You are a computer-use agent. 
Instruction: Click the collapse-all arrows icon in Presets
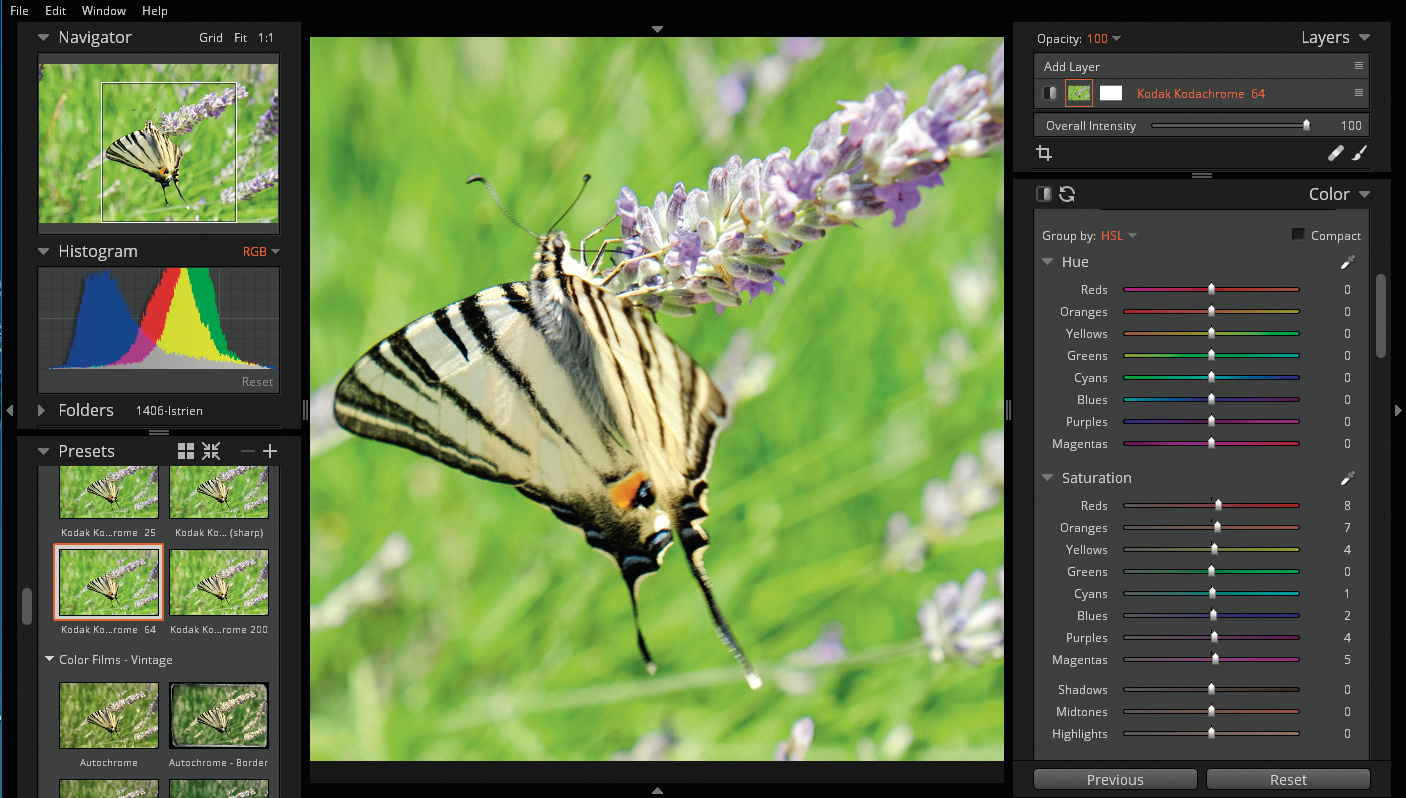coord(211,451)
